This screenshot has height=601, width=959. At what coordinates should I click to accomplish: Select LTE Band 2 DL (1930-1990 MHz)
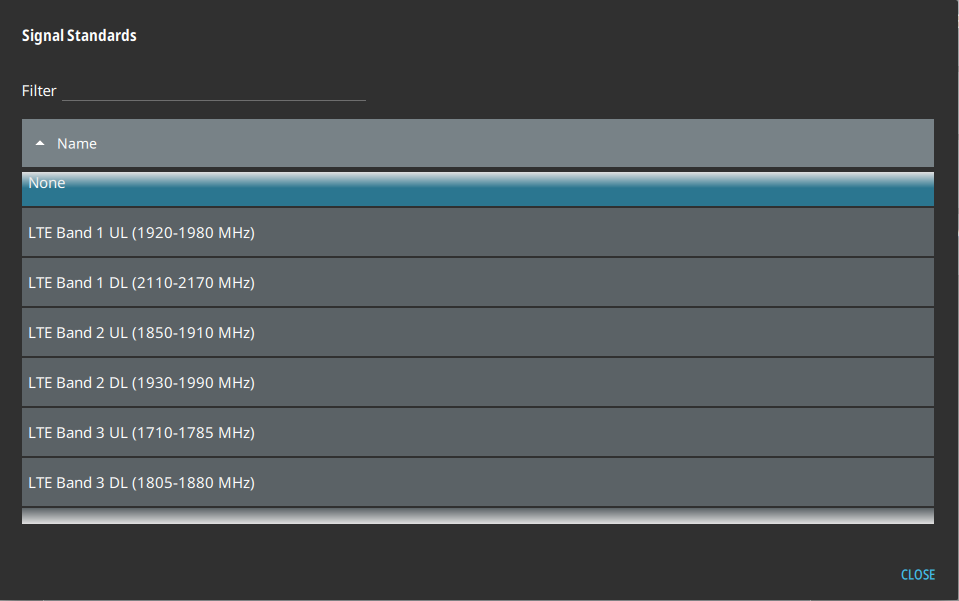tap(477, 383)
